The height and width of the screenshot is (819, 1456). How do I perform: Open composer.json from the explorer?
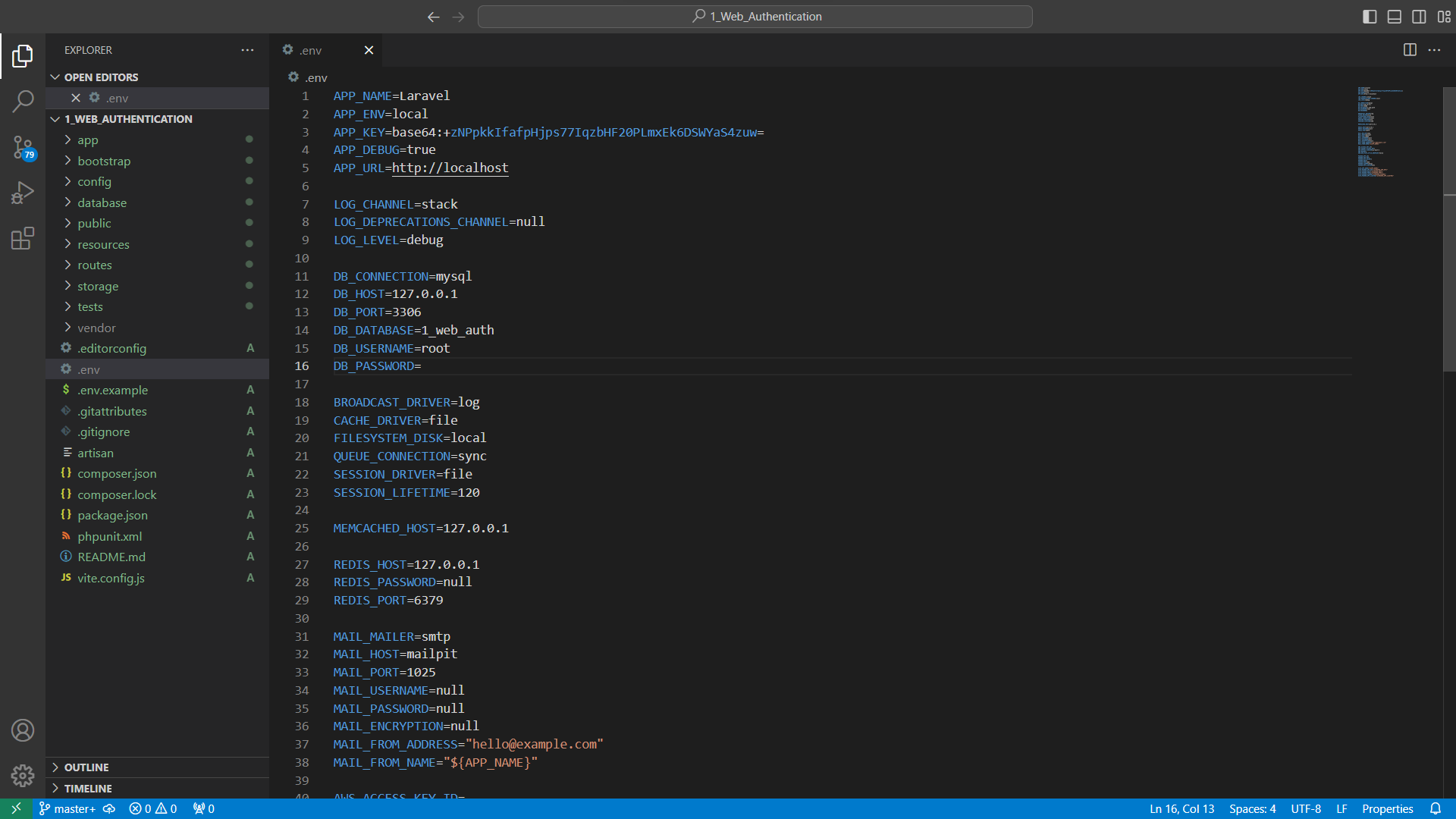point(117,473)
